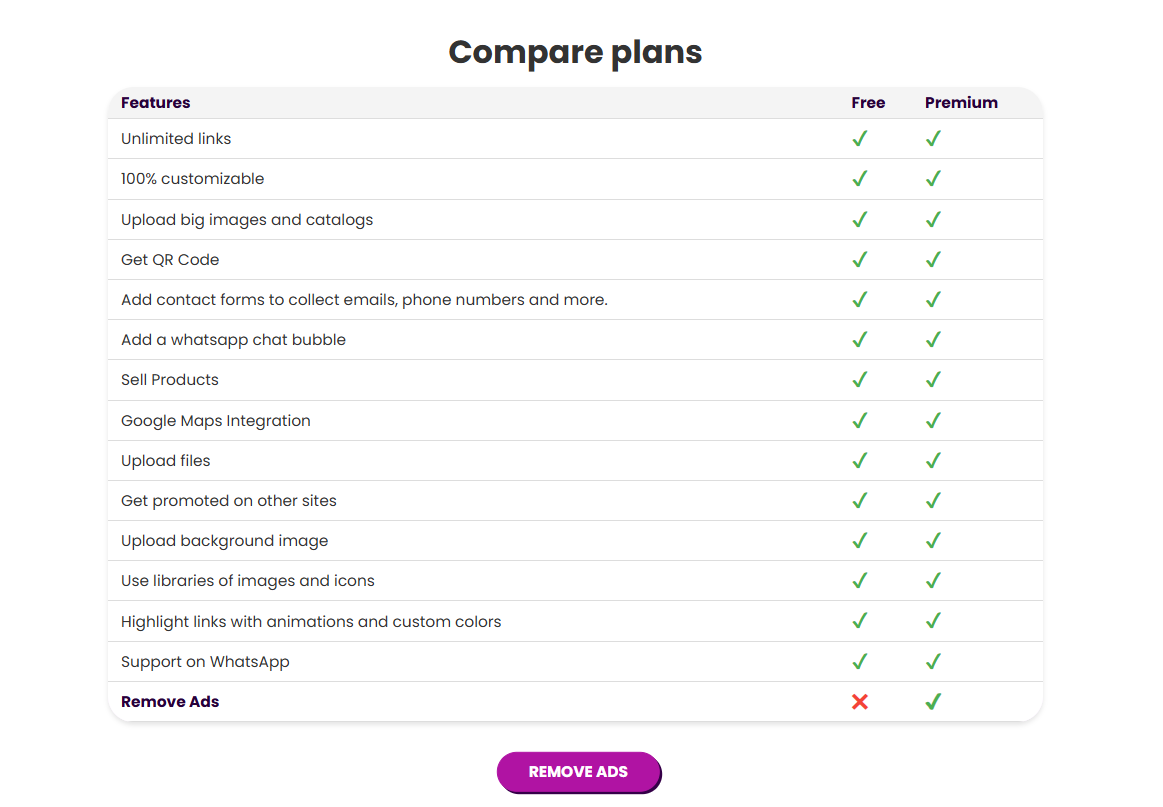The image size is (1163, 807).
Task: Click the Highlight links with animations row text
Action: (x=311, y=622)
